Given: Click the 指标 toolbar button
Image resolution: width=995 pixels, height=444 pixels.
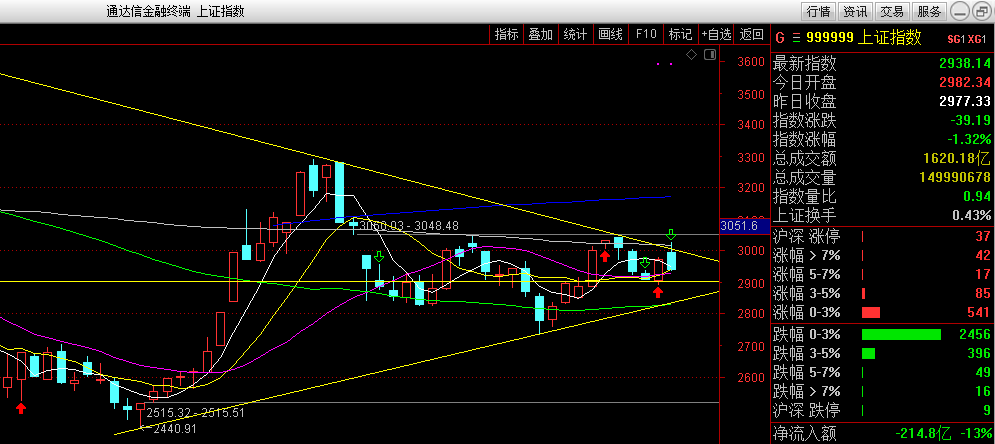Looking at the screenshot, I should click(x=506, y=34).
